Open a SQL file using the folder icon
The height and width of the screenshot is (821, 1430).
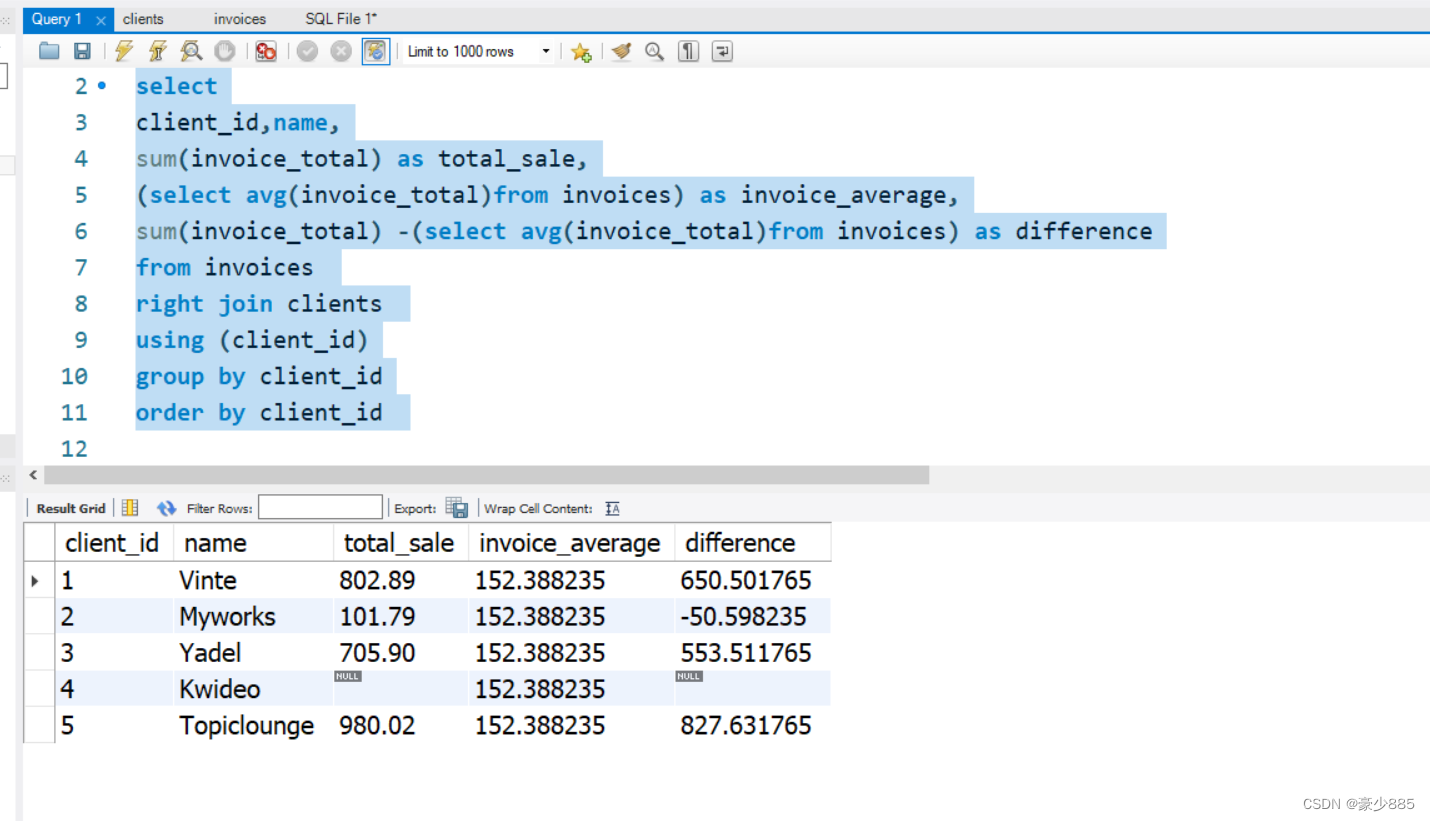coord(48,51)
